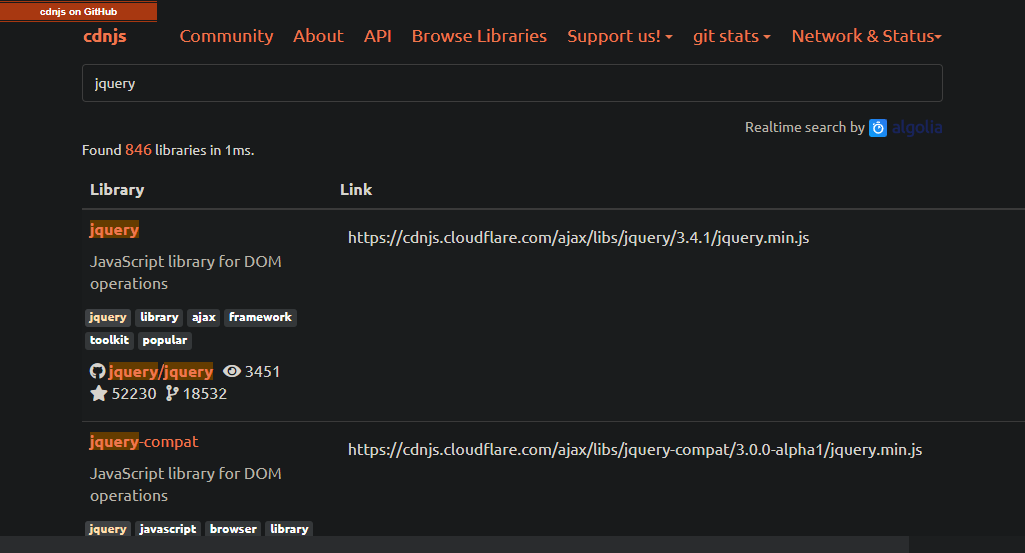Click the watchers eye icon beside 3451
Screen dimensions: 1025x553
[231, 371]
